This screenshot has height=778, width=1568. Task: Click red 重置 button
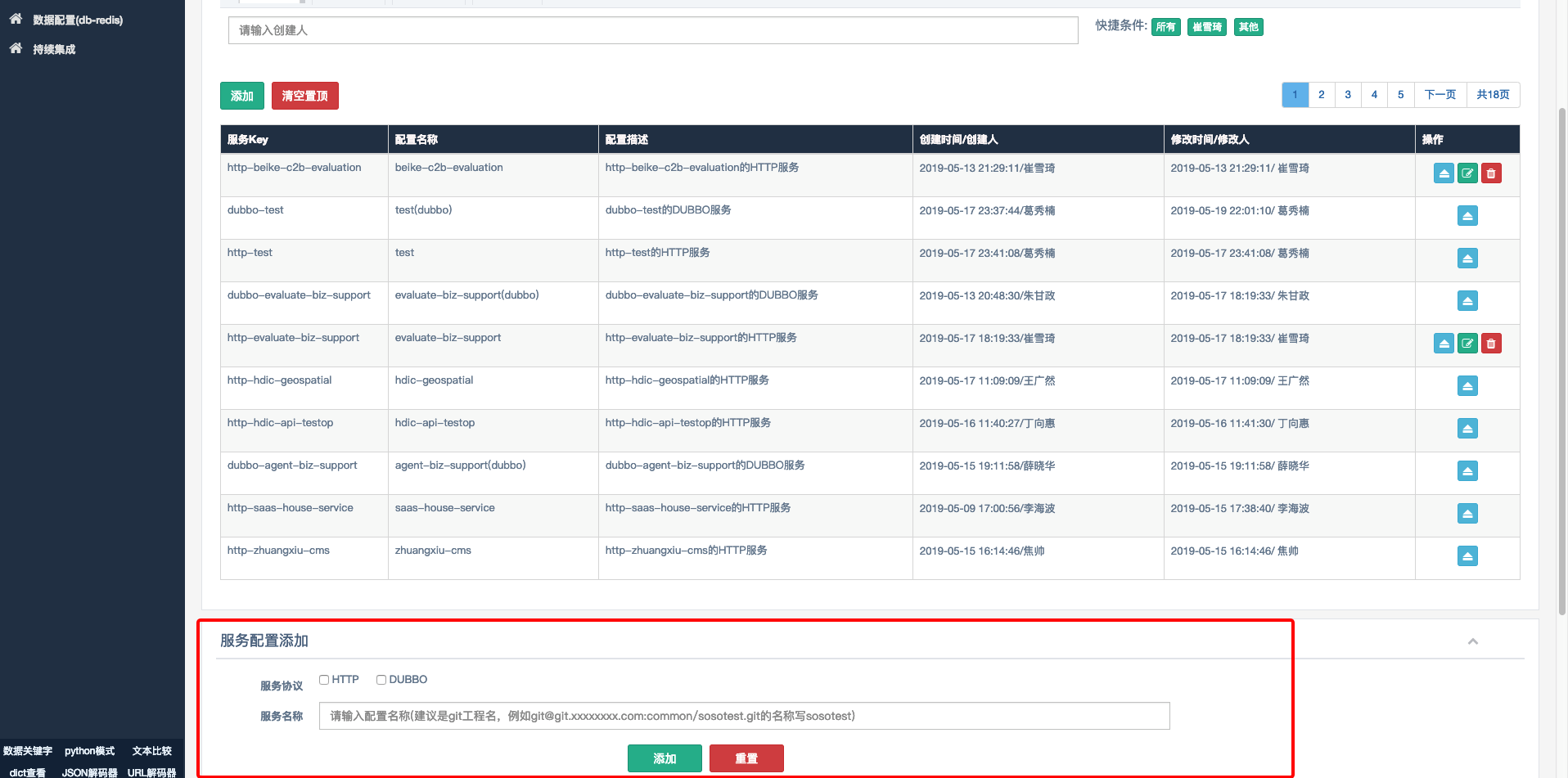tap(746, 758)
